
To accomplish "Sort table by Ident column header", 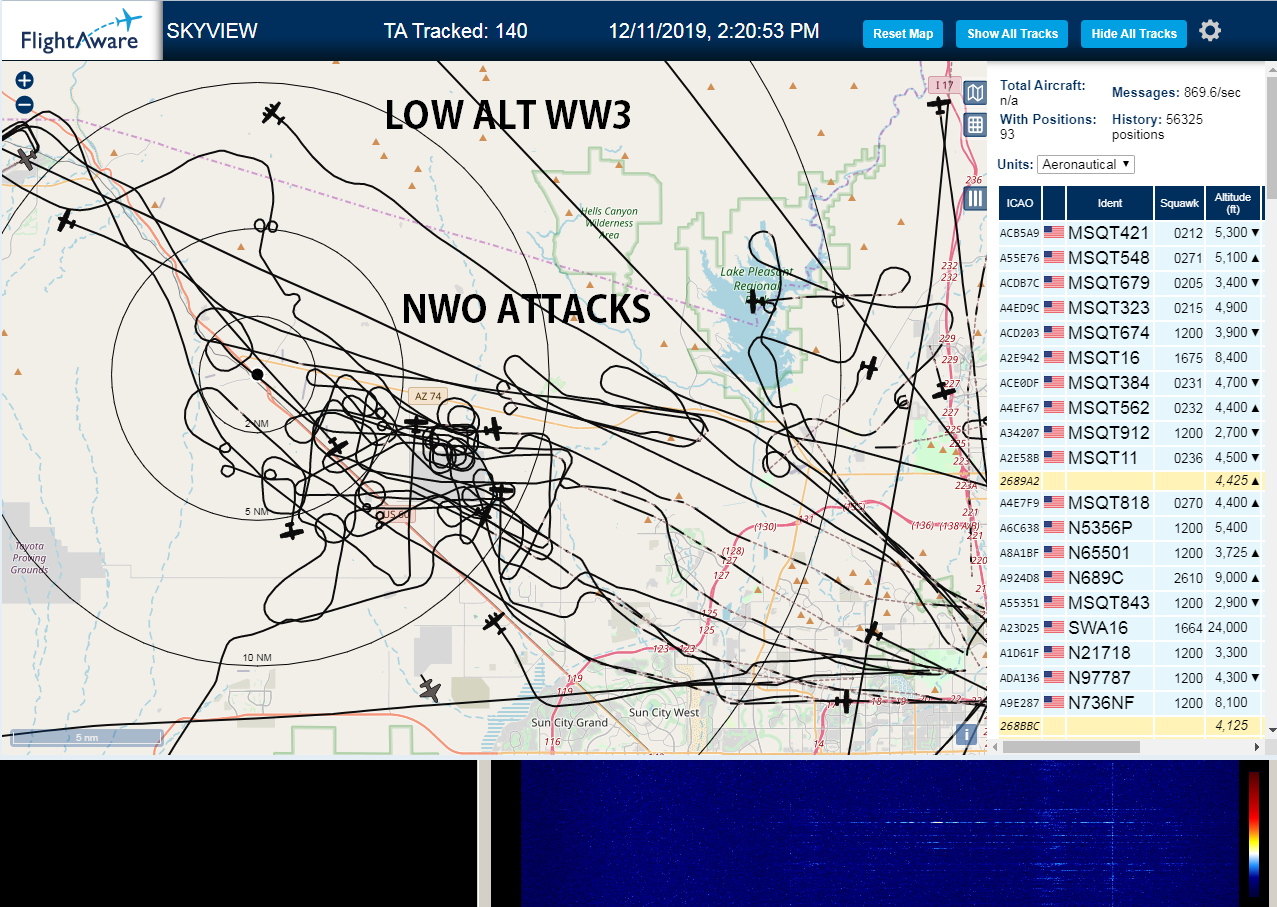I will tap(1110, 203).
